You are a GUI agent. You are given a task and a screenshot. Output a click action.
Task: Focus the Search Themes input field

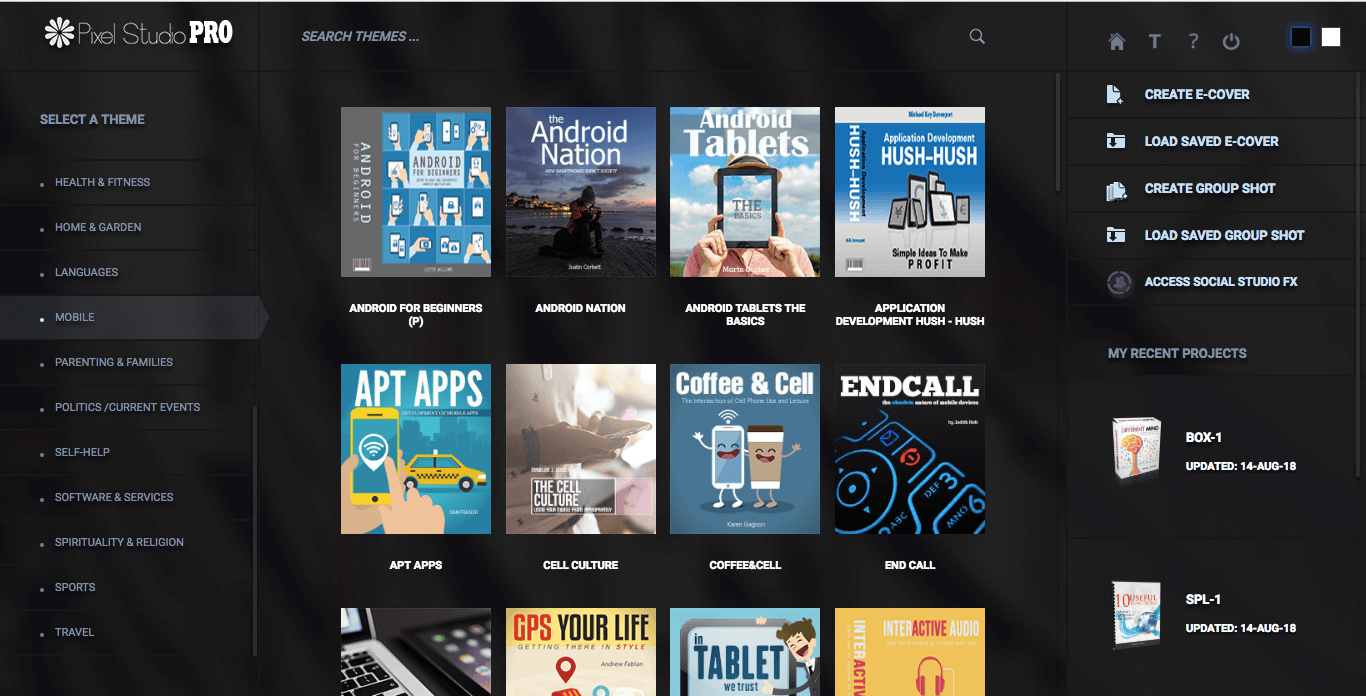pos(630,37)
